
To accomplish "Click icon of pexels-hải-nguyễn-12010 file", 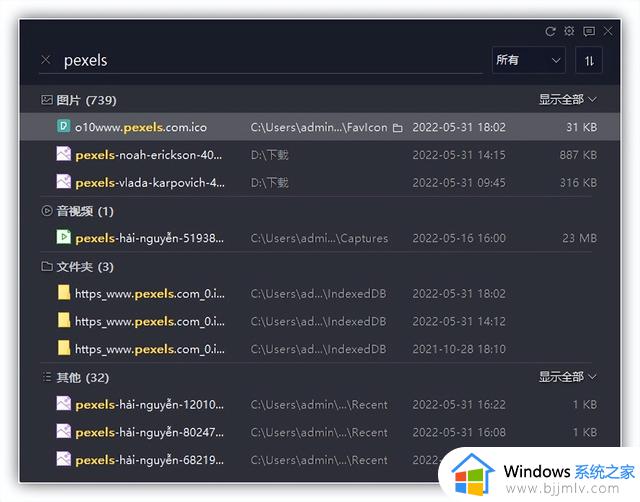I will pyautogui.click(x=63, y=404).
